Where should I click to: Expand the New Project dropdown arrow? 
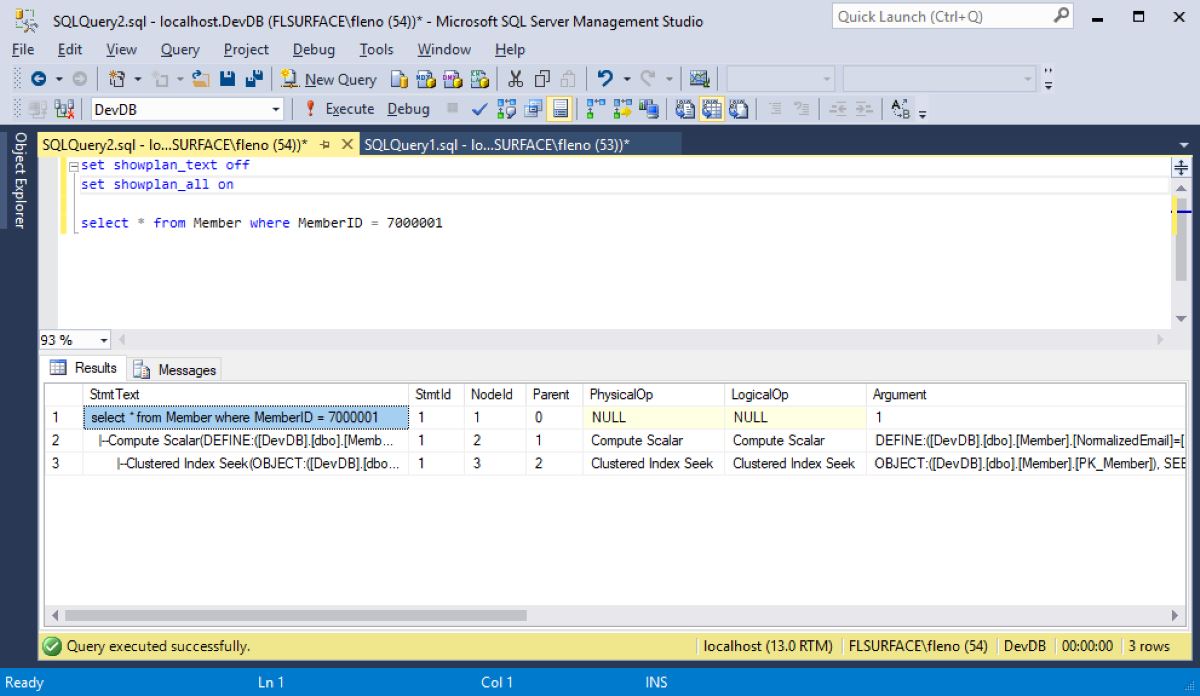tap(137, 79)
